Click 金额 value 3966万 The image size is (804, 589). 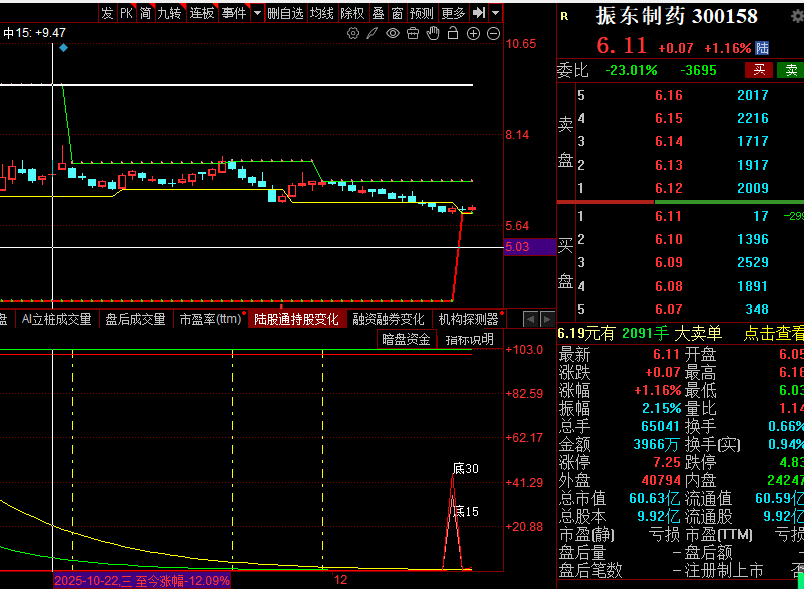[x=656, y=444]
